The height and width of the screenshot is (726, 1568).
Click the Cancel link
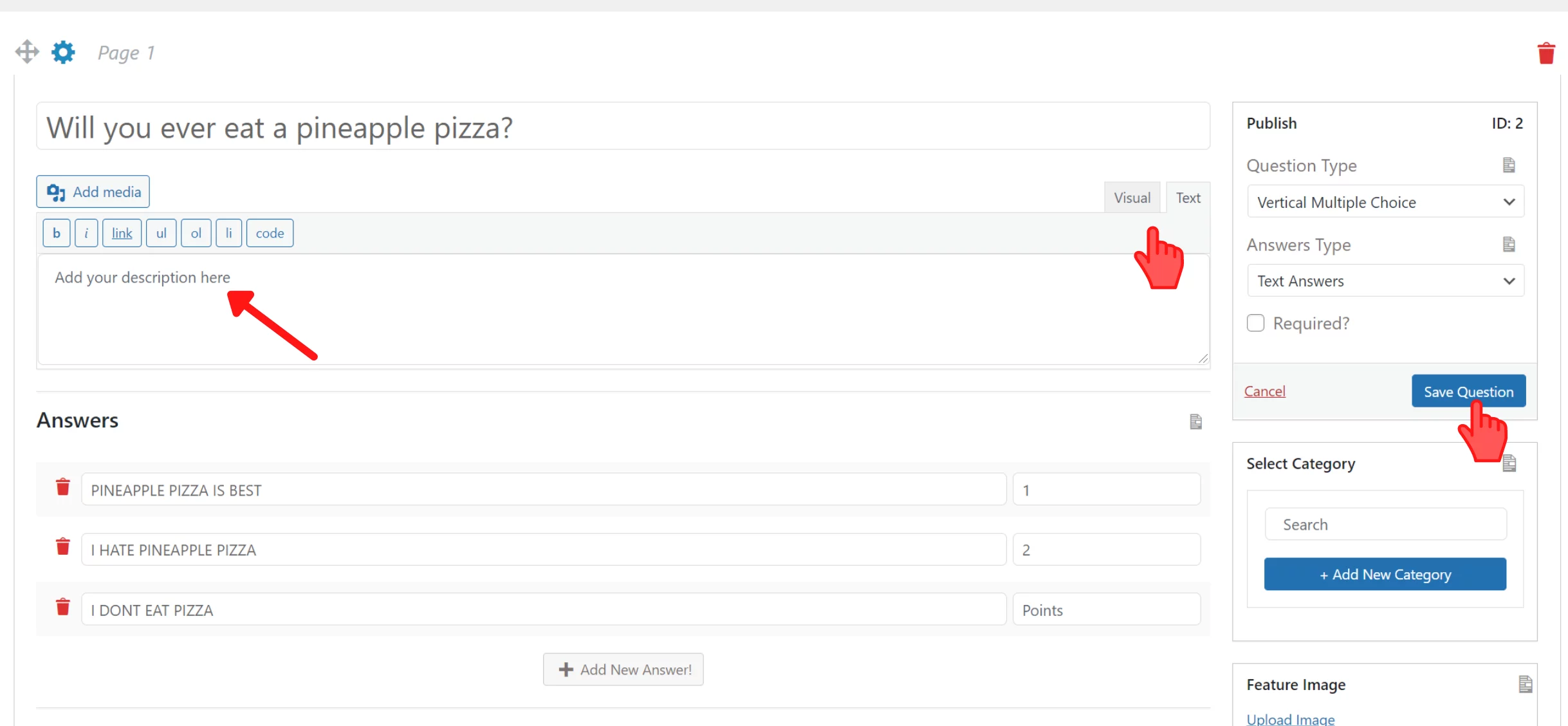click(1264, 391)
